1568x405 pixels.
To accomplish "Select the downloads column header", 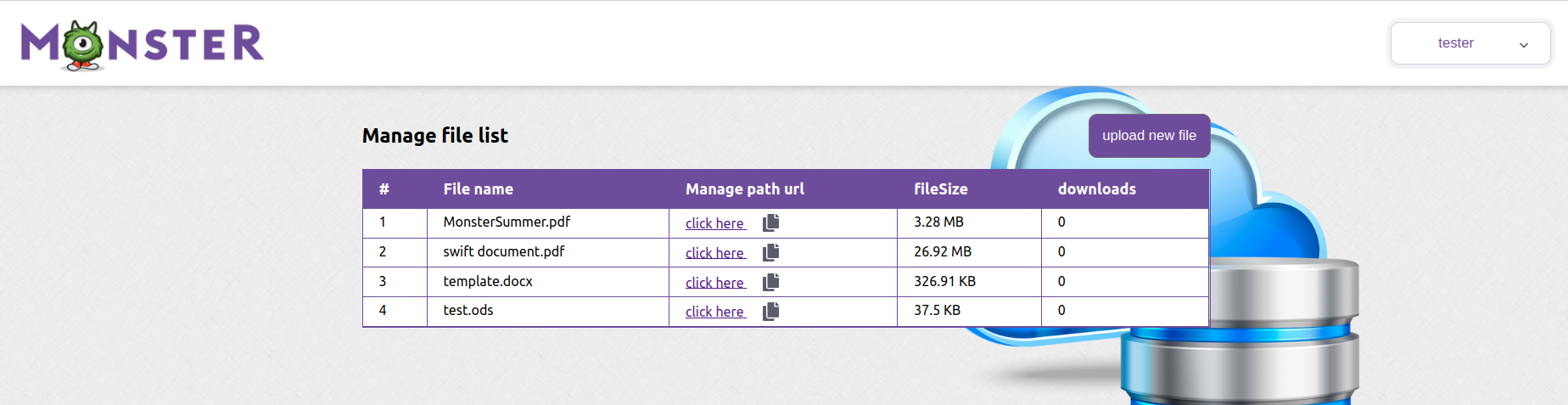I will [1096, 189].
